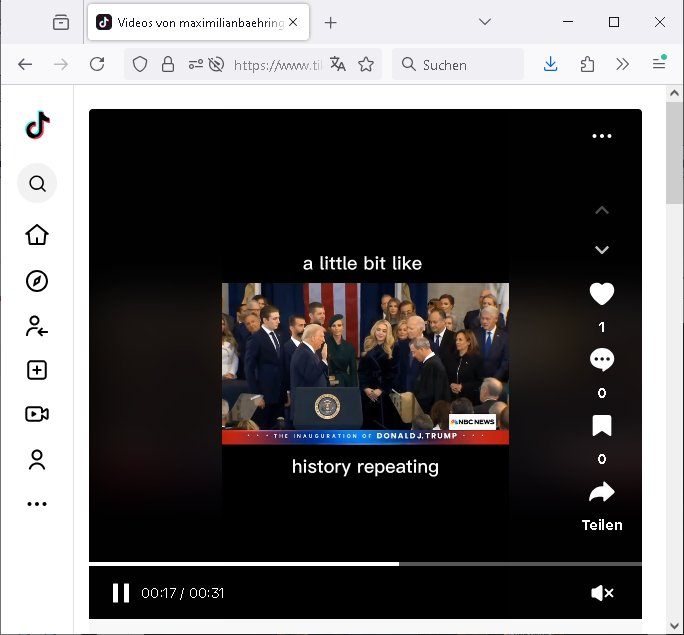
Task: Open the video options three-dot menu
Action: point(602,136)
